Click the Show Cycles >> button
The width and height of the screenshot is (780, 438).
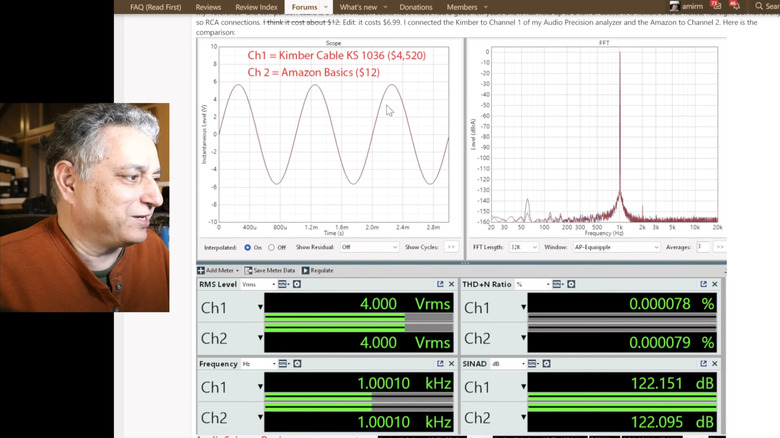(451, 247)
